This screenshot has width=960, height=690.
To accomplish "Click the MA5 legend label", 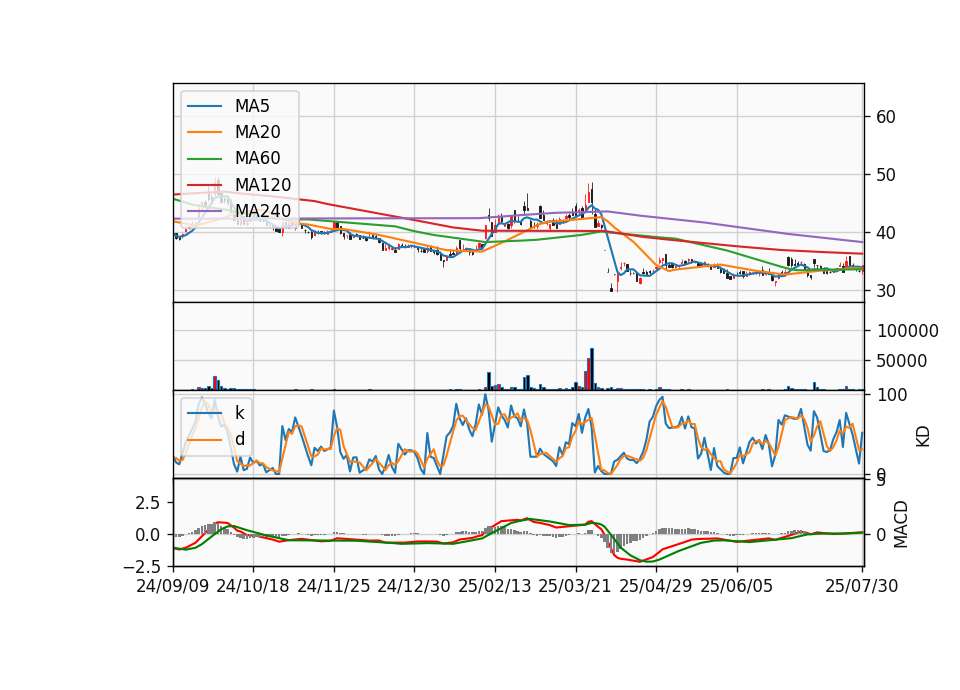I will pyautogui.click(x=252, y=106).
